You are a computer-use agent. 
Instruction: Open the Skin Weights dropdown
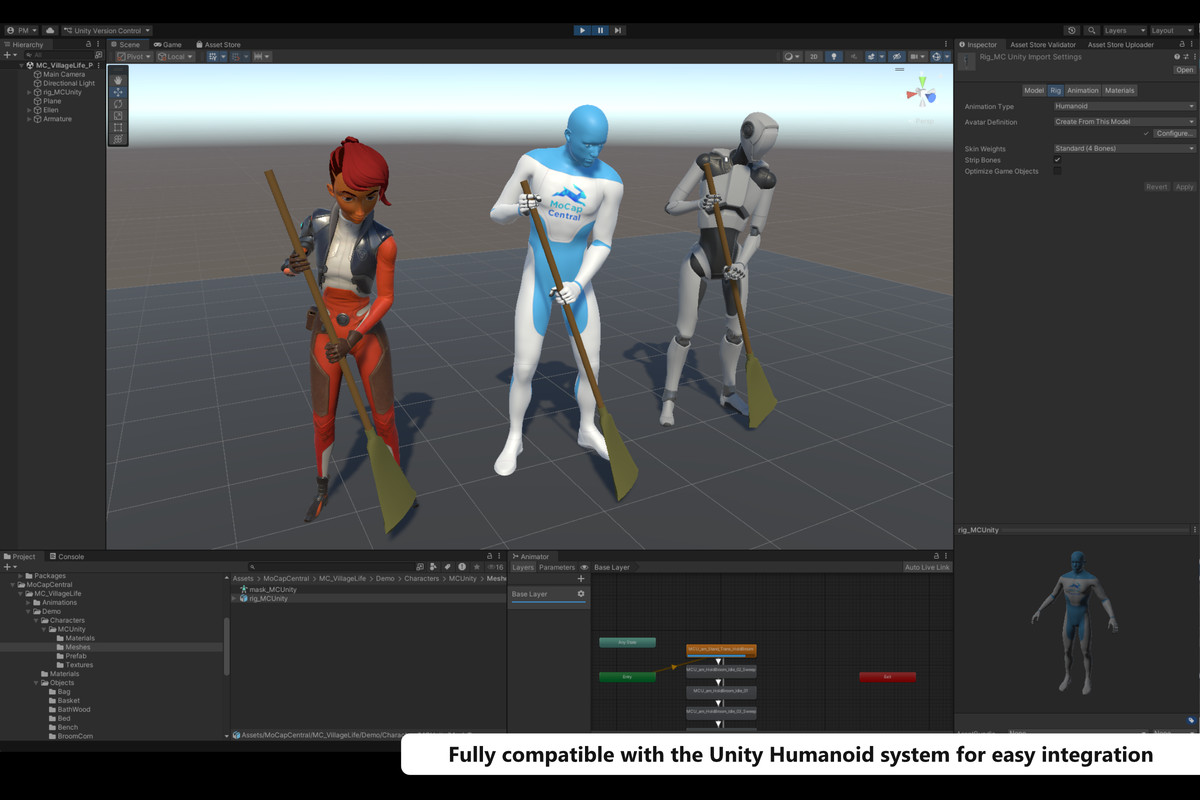point(1122,149)
